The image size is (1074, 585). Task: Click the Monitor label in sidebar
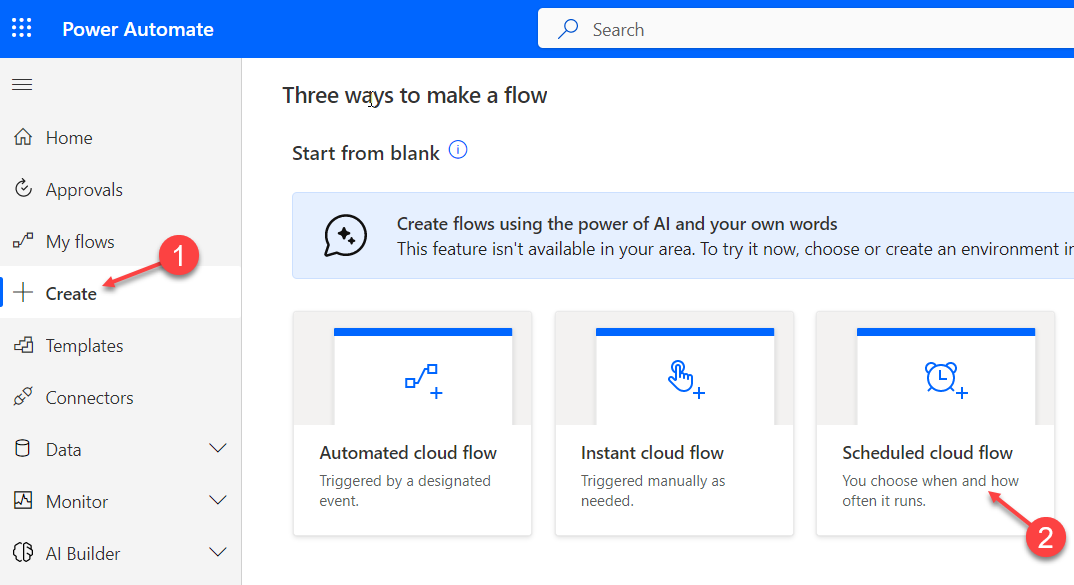(77, 501)
